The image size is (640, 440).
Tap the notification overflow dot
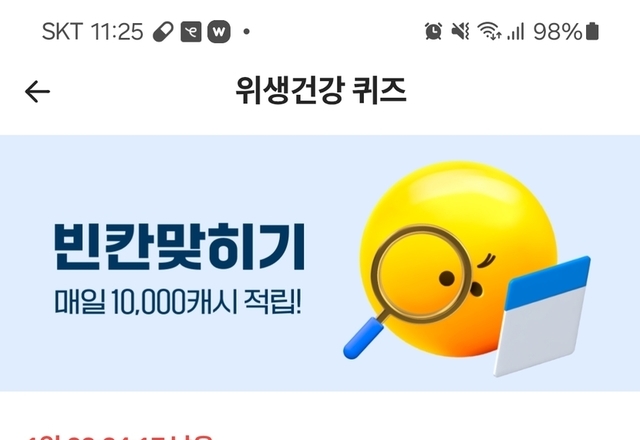247,31
